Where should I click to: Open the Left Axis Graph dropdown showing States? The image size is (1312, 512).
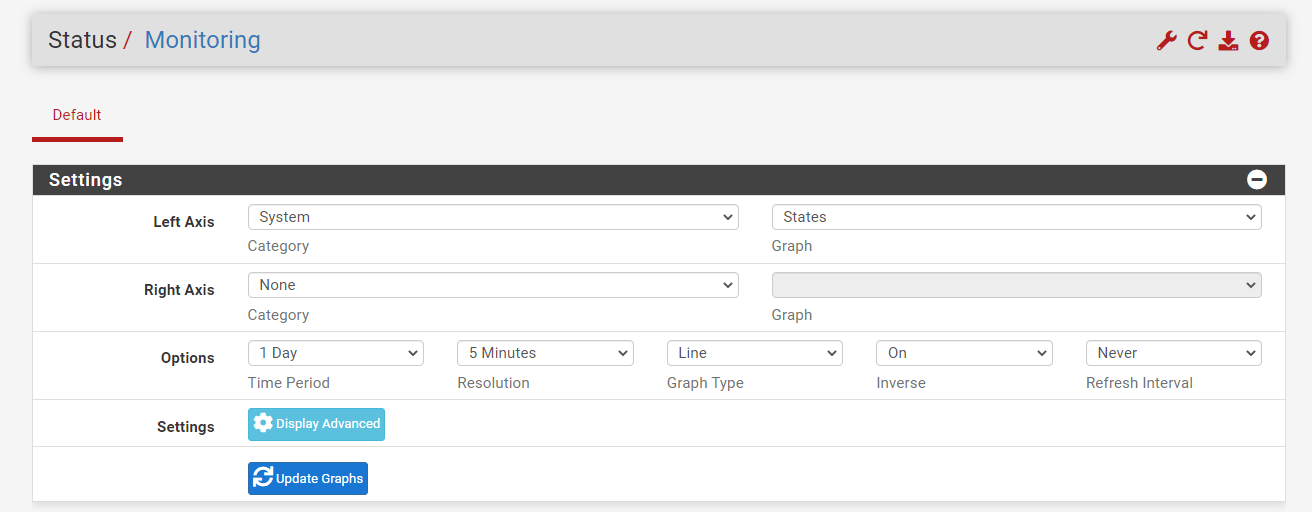tap(1016, 217)
